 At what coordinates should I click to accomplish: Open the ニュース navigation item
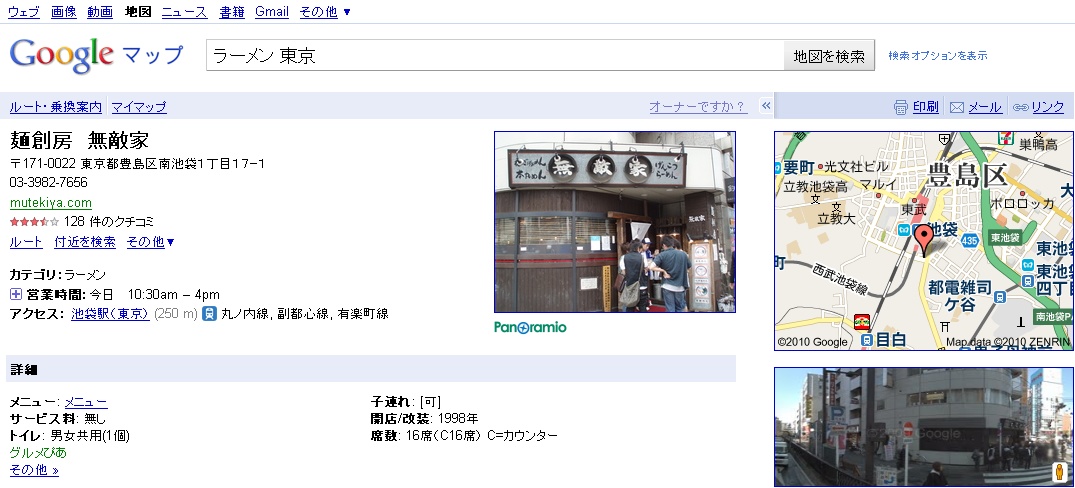[184, 12]
